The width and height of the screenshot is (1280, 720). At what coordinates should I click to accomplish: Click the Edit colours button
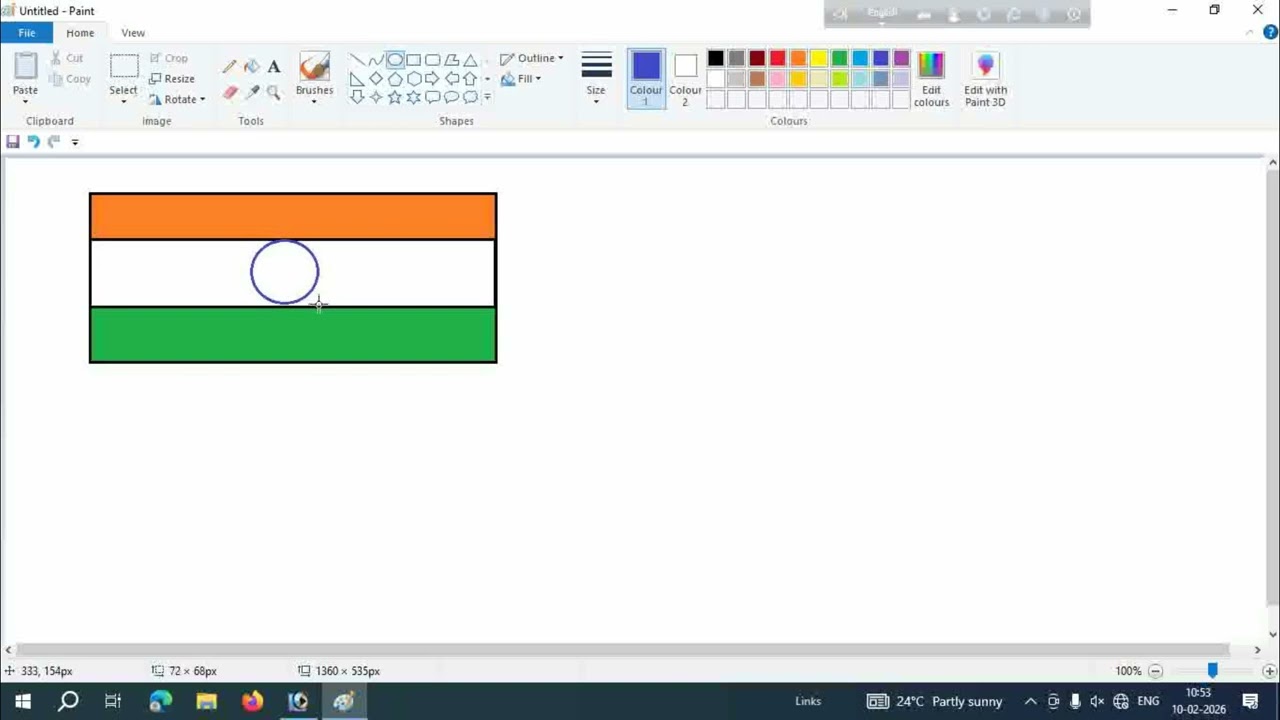tap(931, 79)
